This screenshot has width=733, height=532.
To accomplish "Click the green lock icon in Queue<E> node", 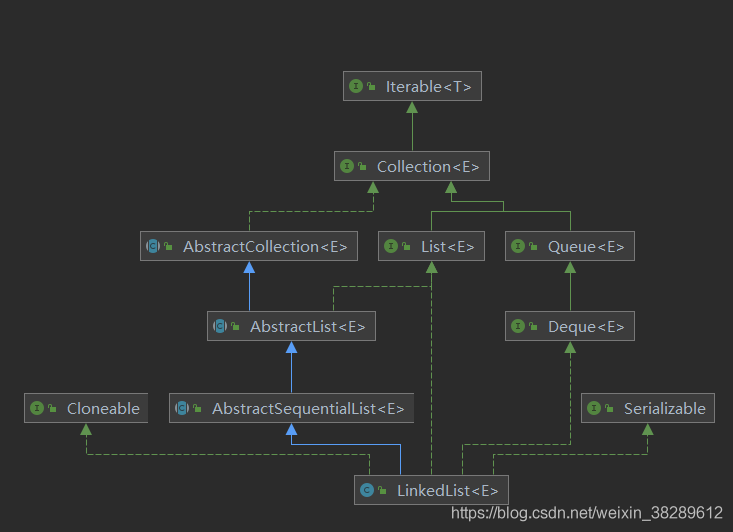I will (x=533, y=246).
